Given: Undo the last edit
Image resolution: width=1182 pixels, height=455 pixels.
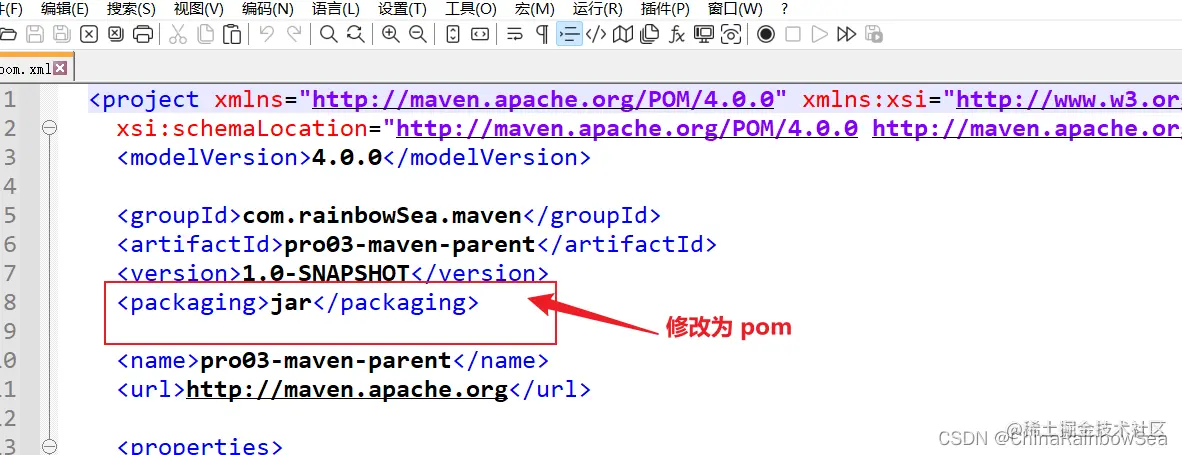Looking at the screenshot, I should pyautogui.click(x=266, y=35).
